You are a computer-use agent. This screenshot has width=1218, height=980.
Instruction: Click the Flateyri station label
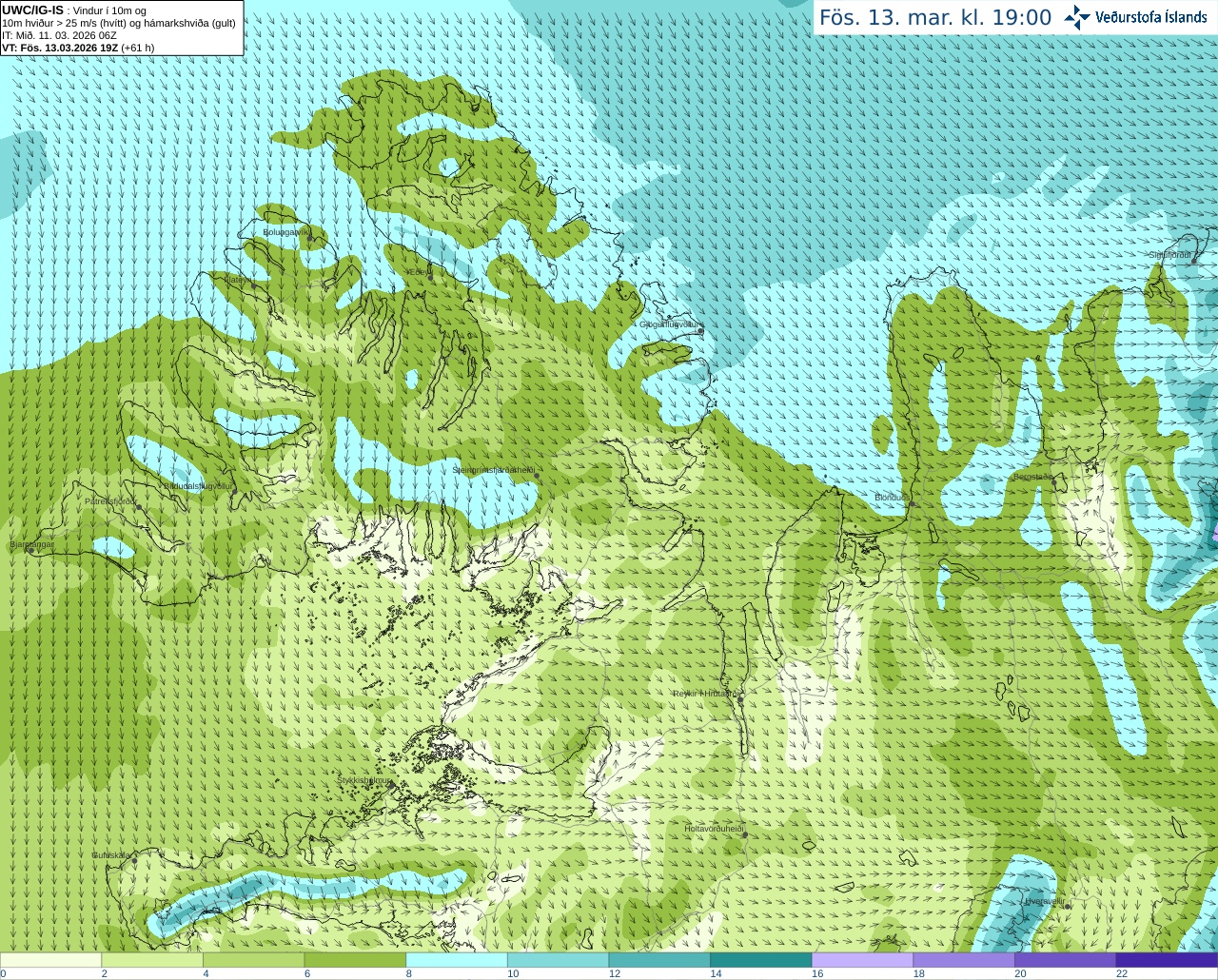click(x=237, y=280)
